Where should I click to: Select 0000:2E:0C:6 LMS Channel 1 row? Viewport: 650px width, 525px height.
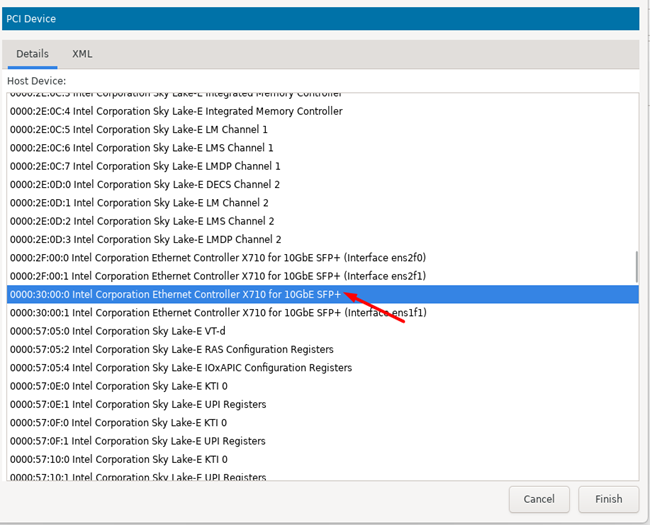tap(323, 148)
